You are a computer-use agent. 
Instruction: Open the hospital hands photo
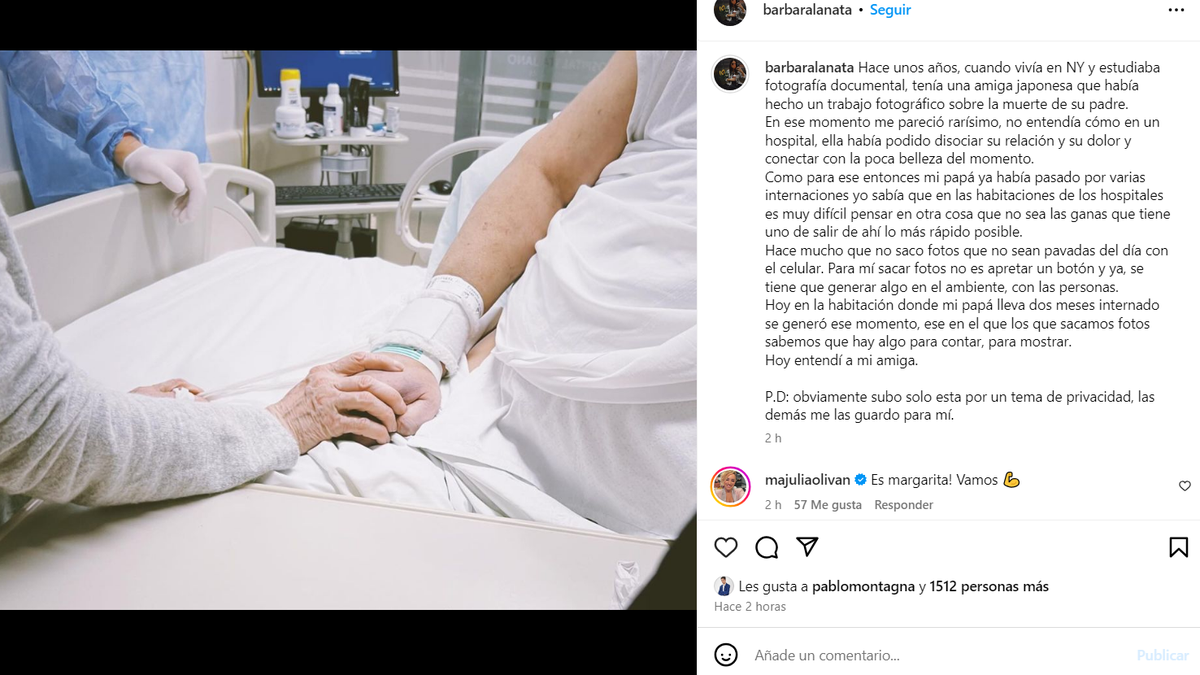[x=348, y=330]
